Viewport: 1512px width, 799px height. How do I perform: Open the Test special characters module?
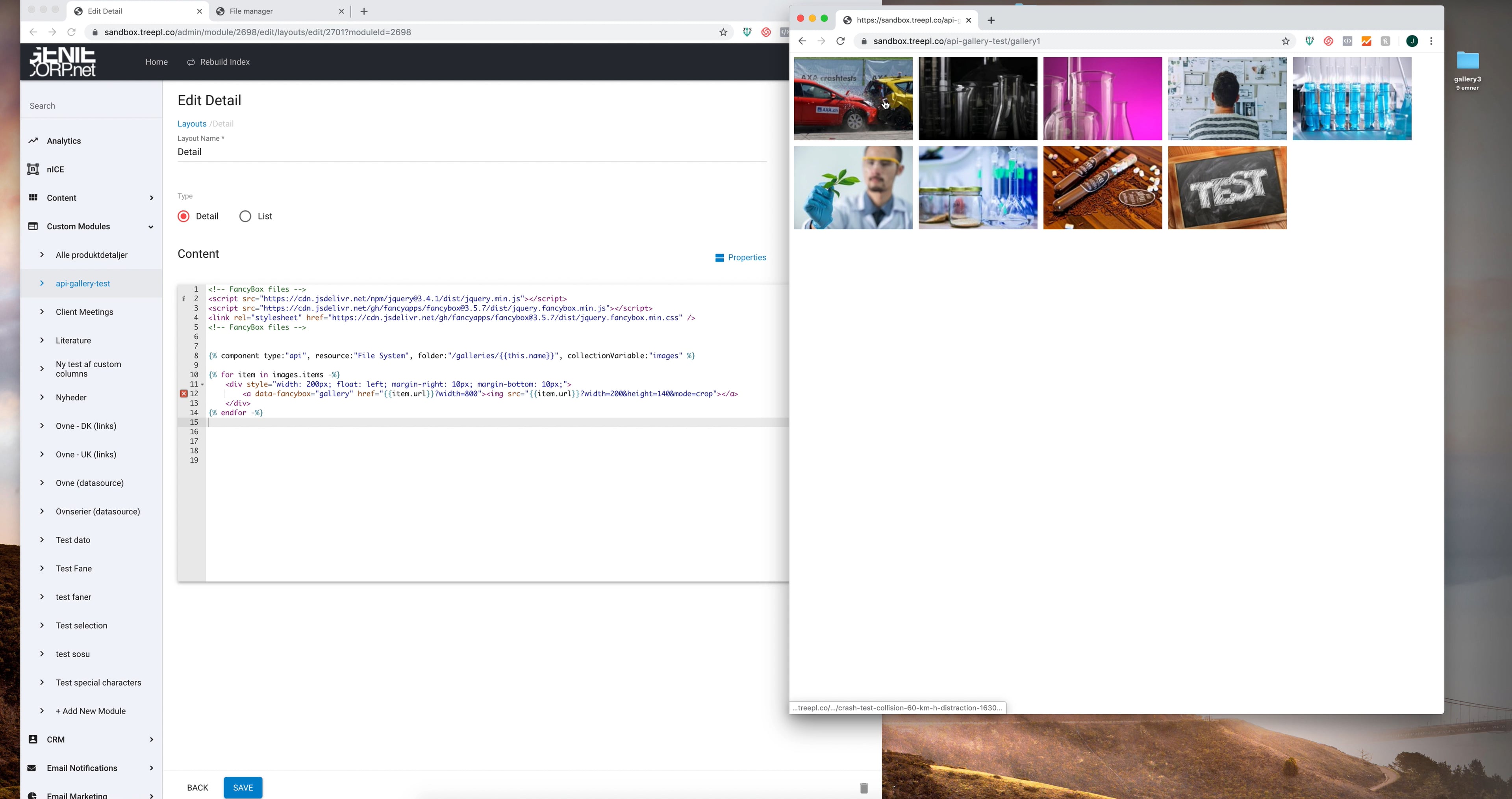(x=98, y=683)
